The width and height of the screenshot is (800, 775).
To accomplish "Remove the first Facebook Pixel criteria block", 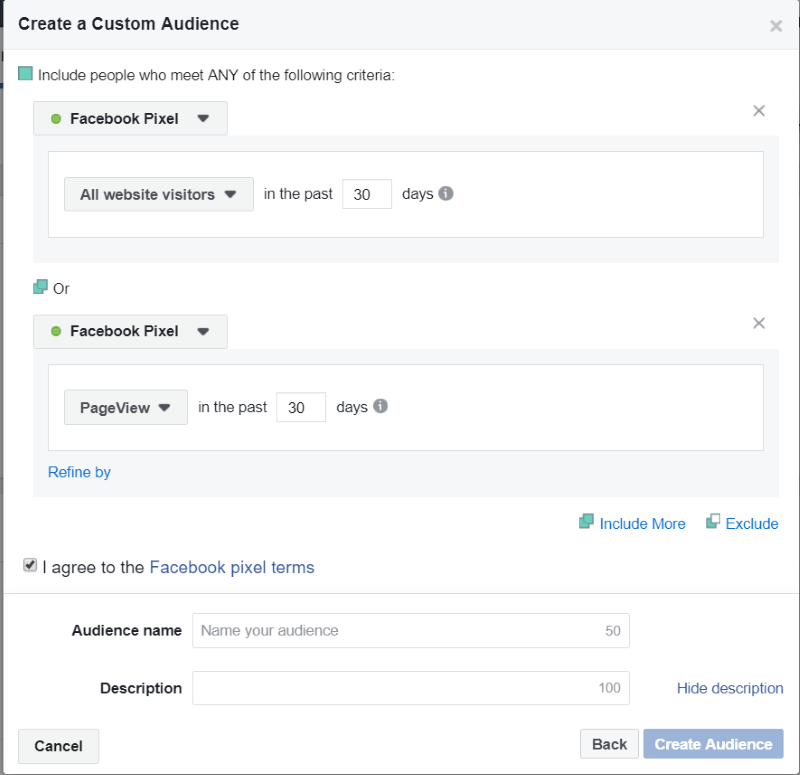I will click(759, 111).
